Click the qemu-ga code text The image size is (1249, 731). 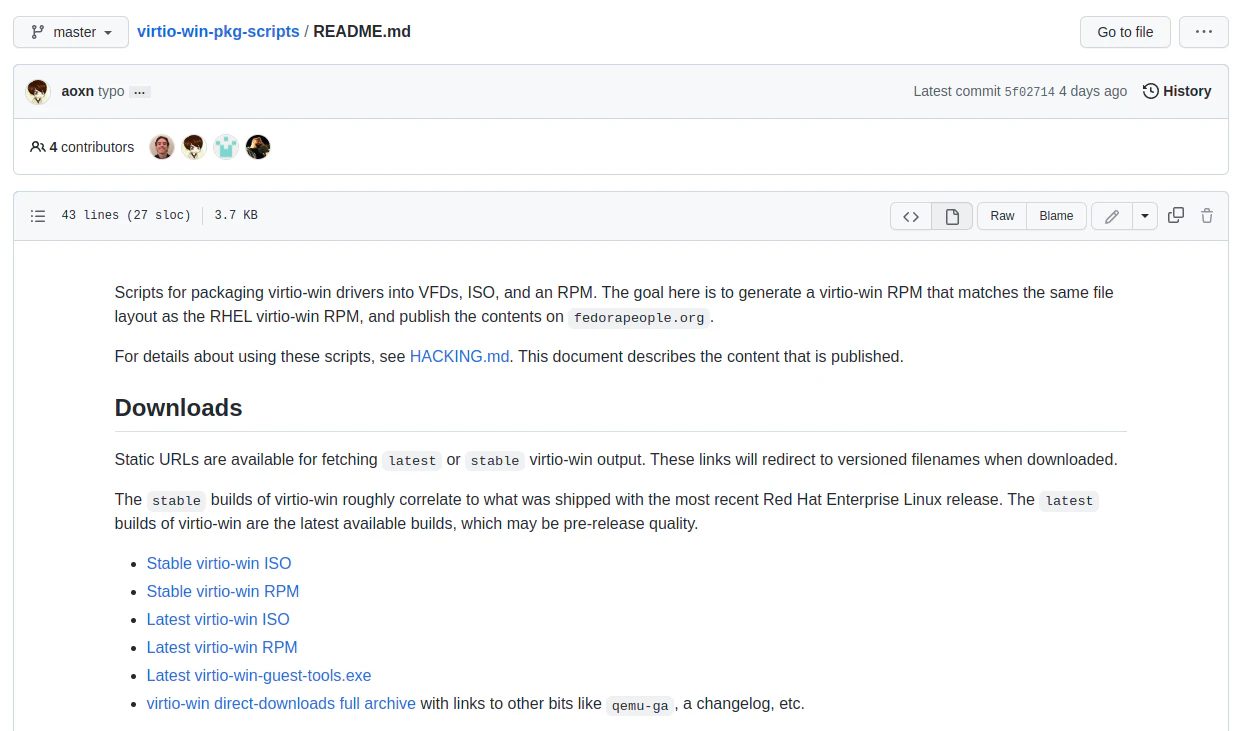coord(640,705)
